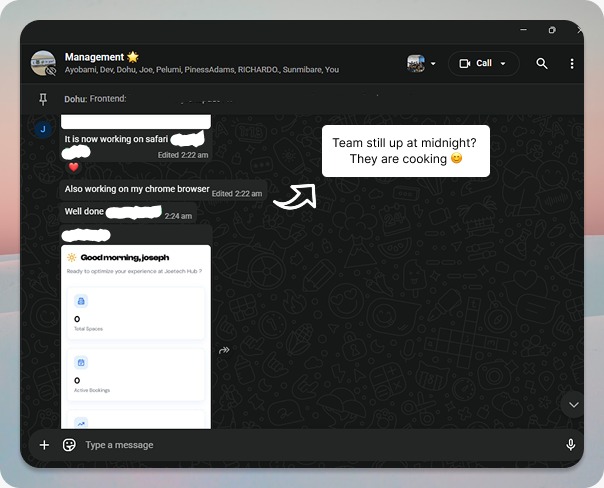Minimize the WhatsApp window
This screenshot has height=488, width=604.
(x=523, y=30)
